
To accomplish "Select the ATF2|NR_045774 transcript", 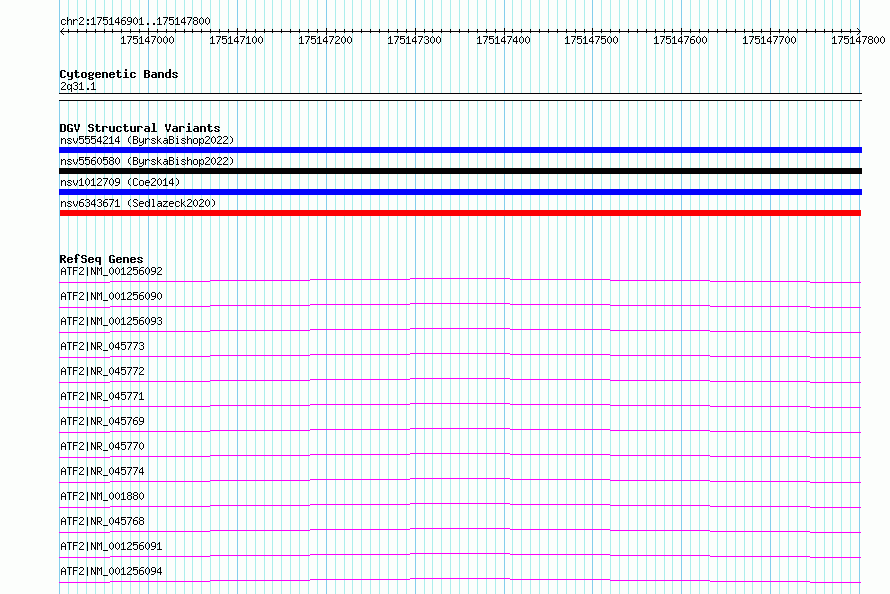I will coord(102,471).
